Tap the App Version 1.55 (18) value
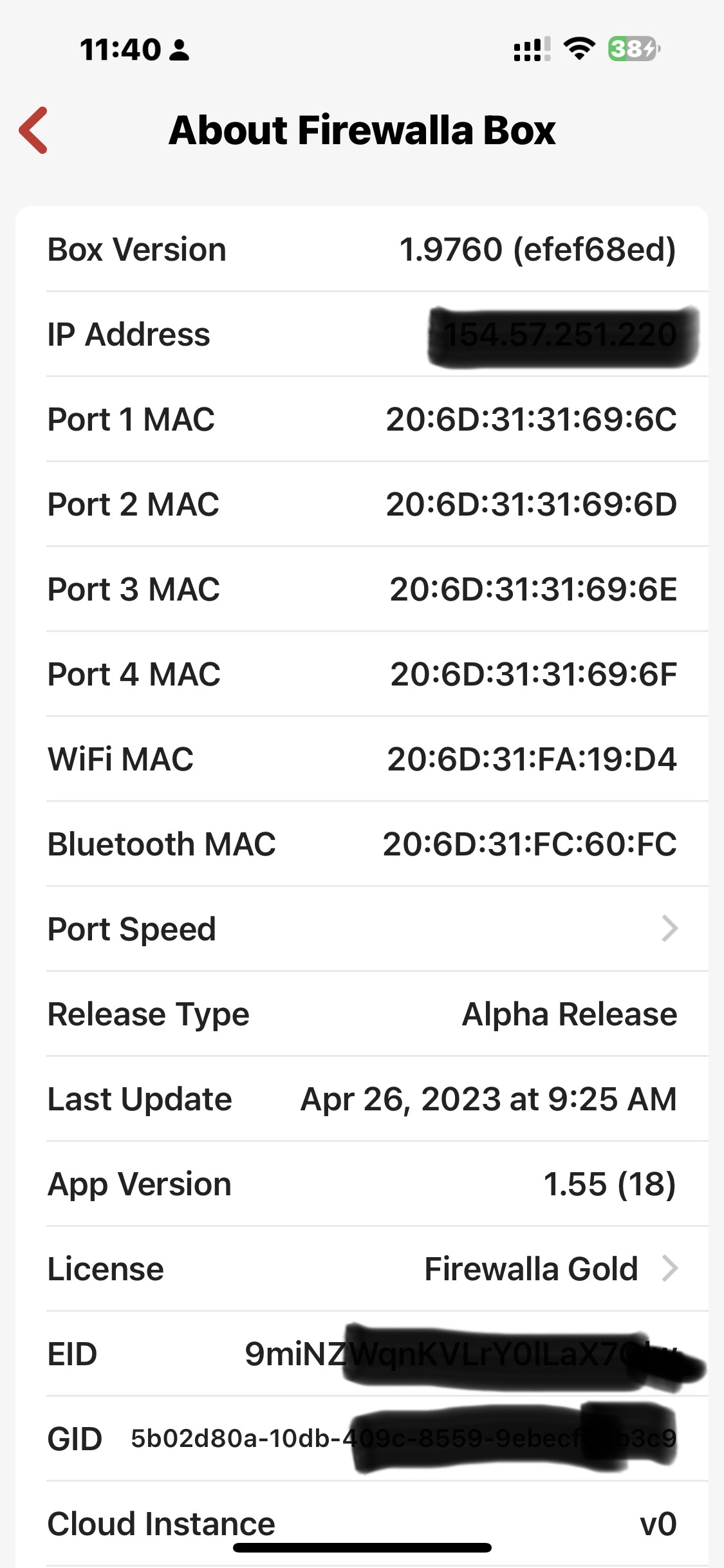 [609, 1184]
